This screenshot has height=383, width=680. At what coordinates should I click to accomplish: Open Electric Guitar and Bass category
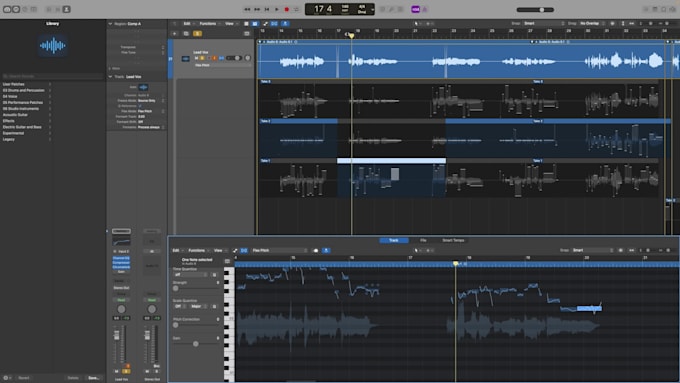point(22,127)
